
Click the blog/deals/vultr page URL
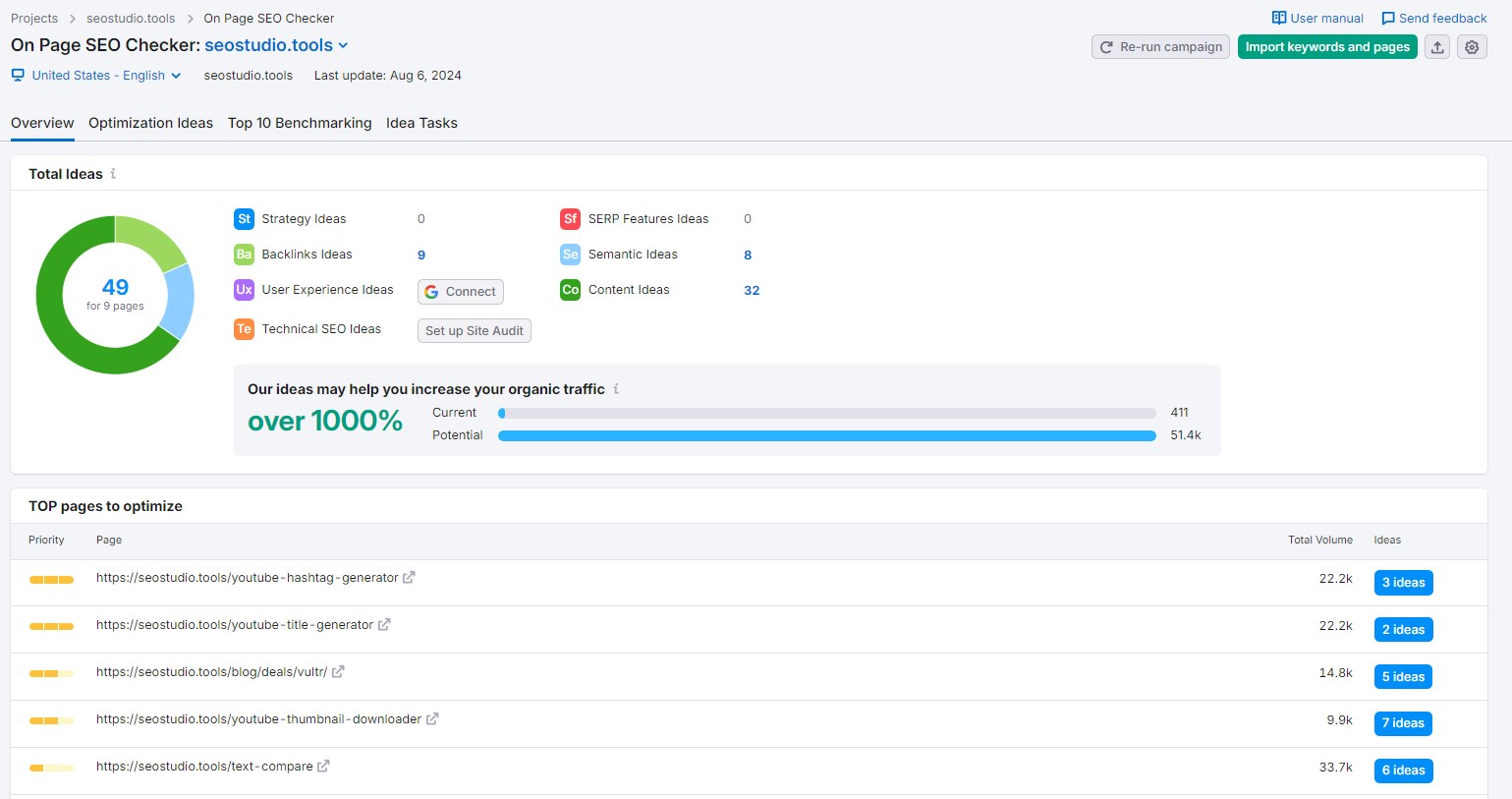(x=211, y=672)
